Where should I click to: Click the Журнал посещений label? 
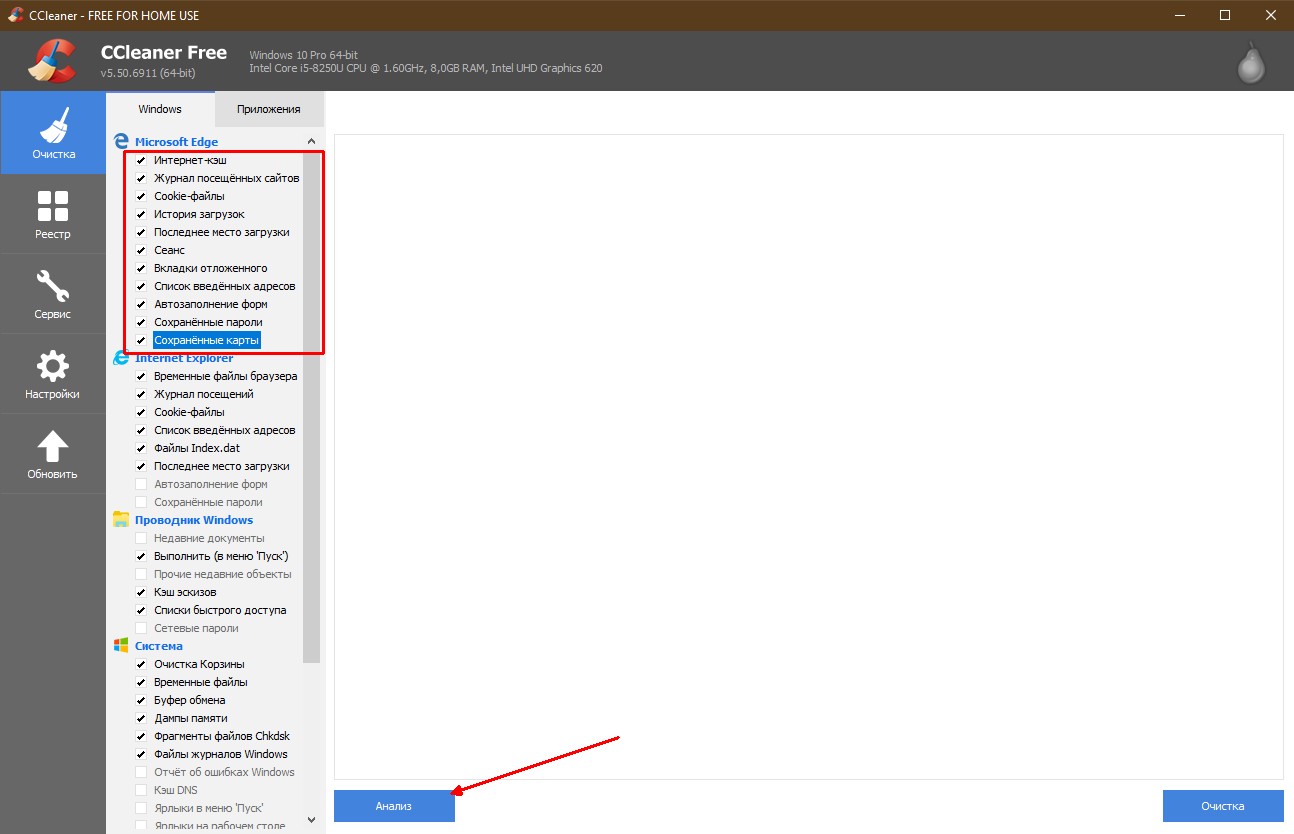click(203, 394)
